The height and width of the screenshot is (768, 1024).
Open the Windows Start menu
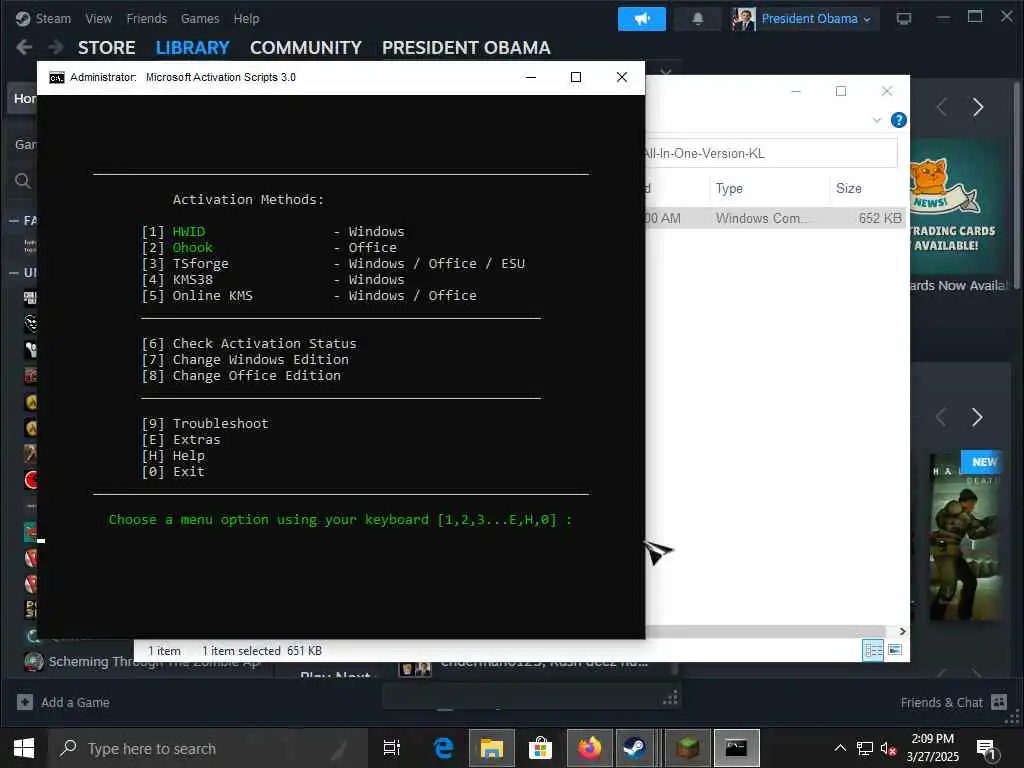[x=24, y=748]
